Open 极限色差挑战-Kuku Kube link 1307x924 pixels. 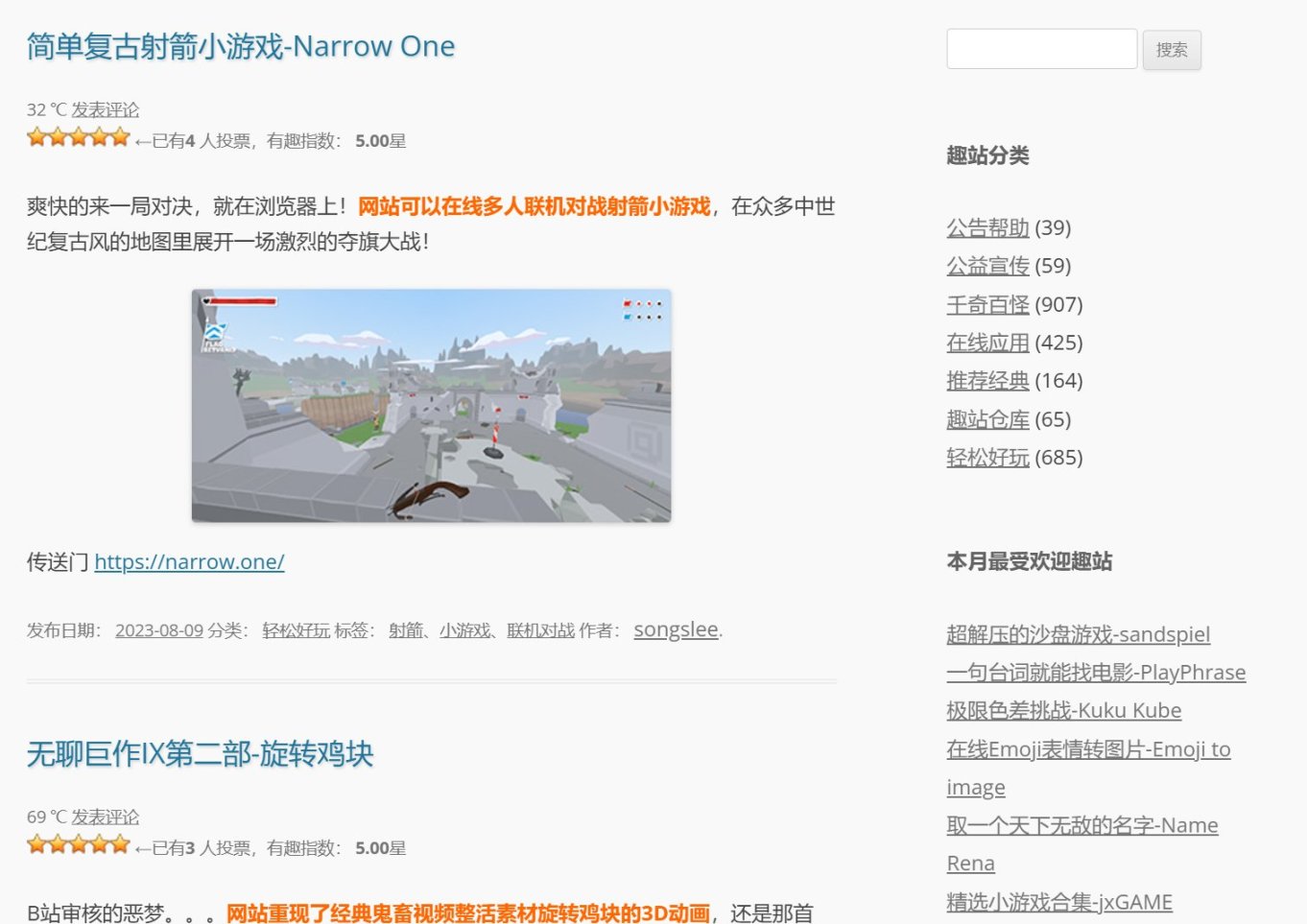coord(1063,711)
